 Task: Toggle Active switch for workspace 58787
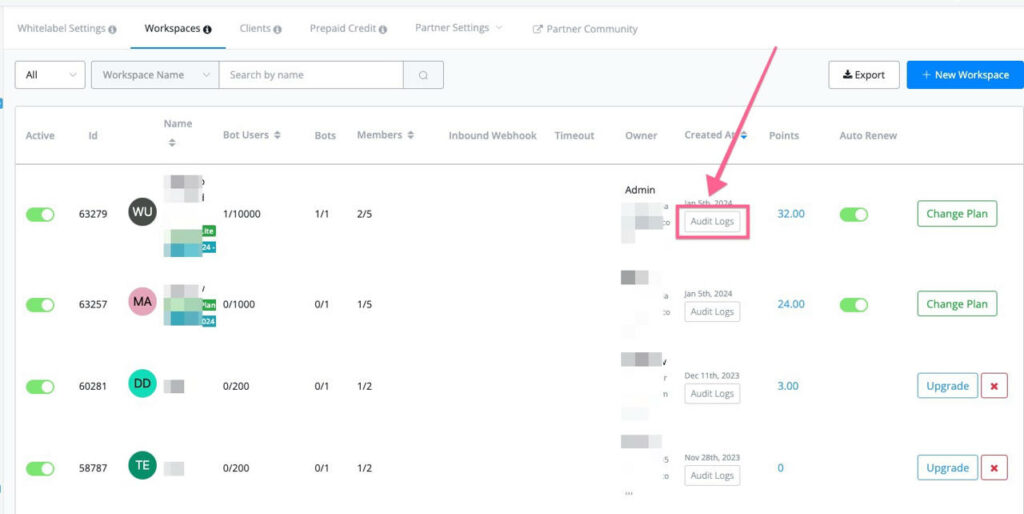(x=40, y=468)
